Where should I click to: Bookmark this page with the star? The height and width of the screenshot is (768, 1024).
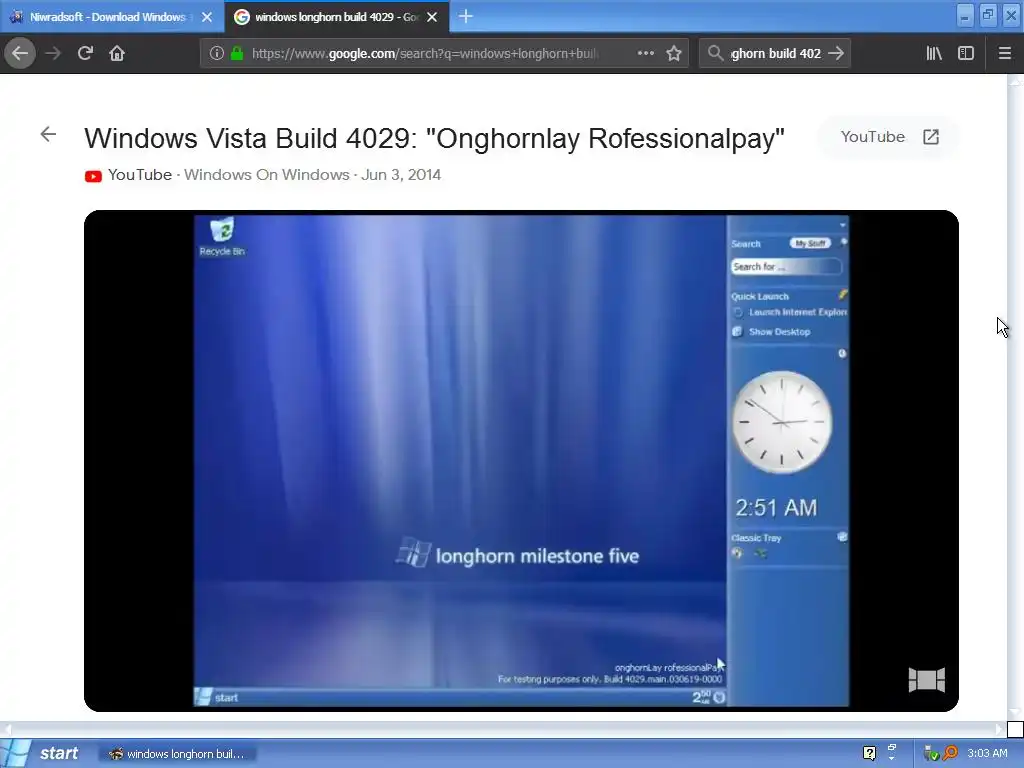(x=674, y=54)
